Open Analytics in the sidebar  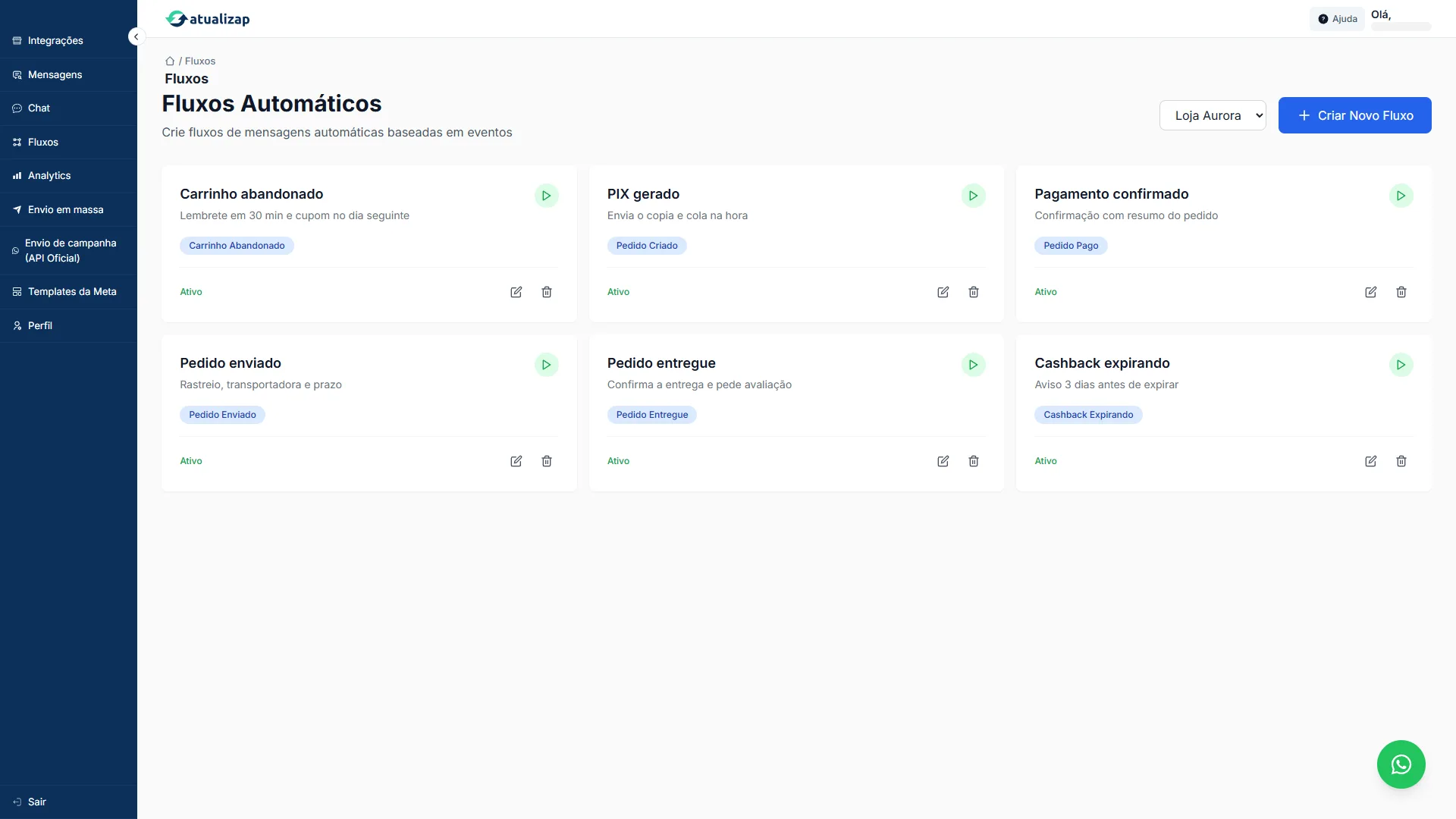click(x=68, y=176)
